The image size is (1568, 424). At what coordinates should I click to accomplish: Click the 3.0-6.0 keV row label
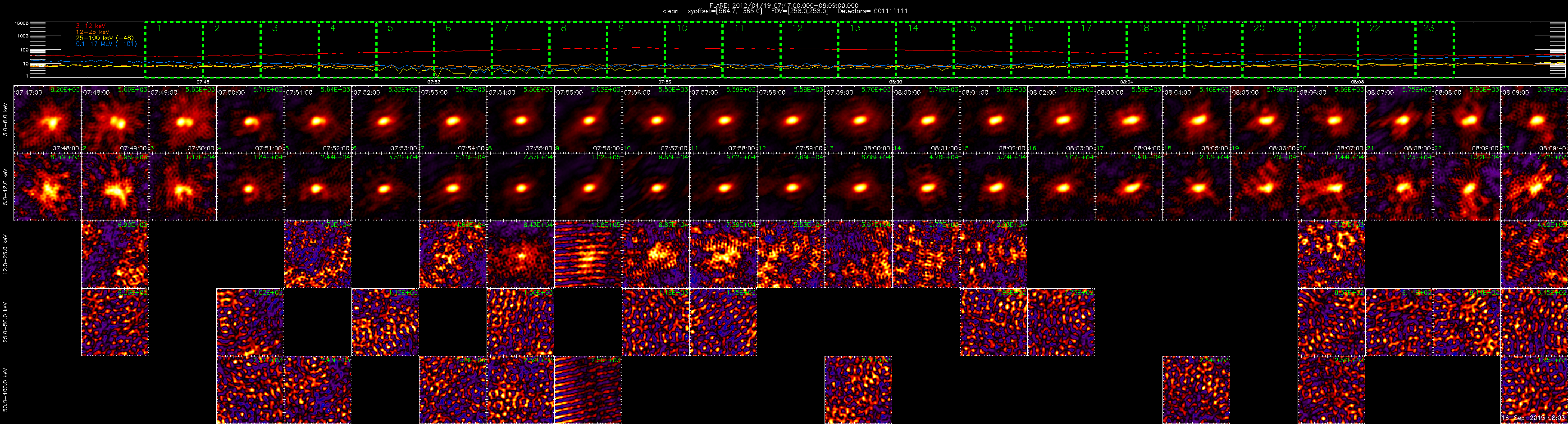point(5,120)
